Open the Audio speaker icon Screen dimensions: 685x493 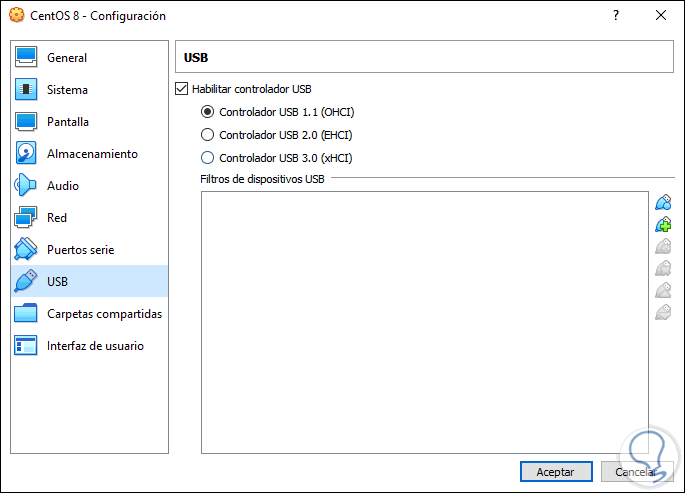[x=27, y=186]
